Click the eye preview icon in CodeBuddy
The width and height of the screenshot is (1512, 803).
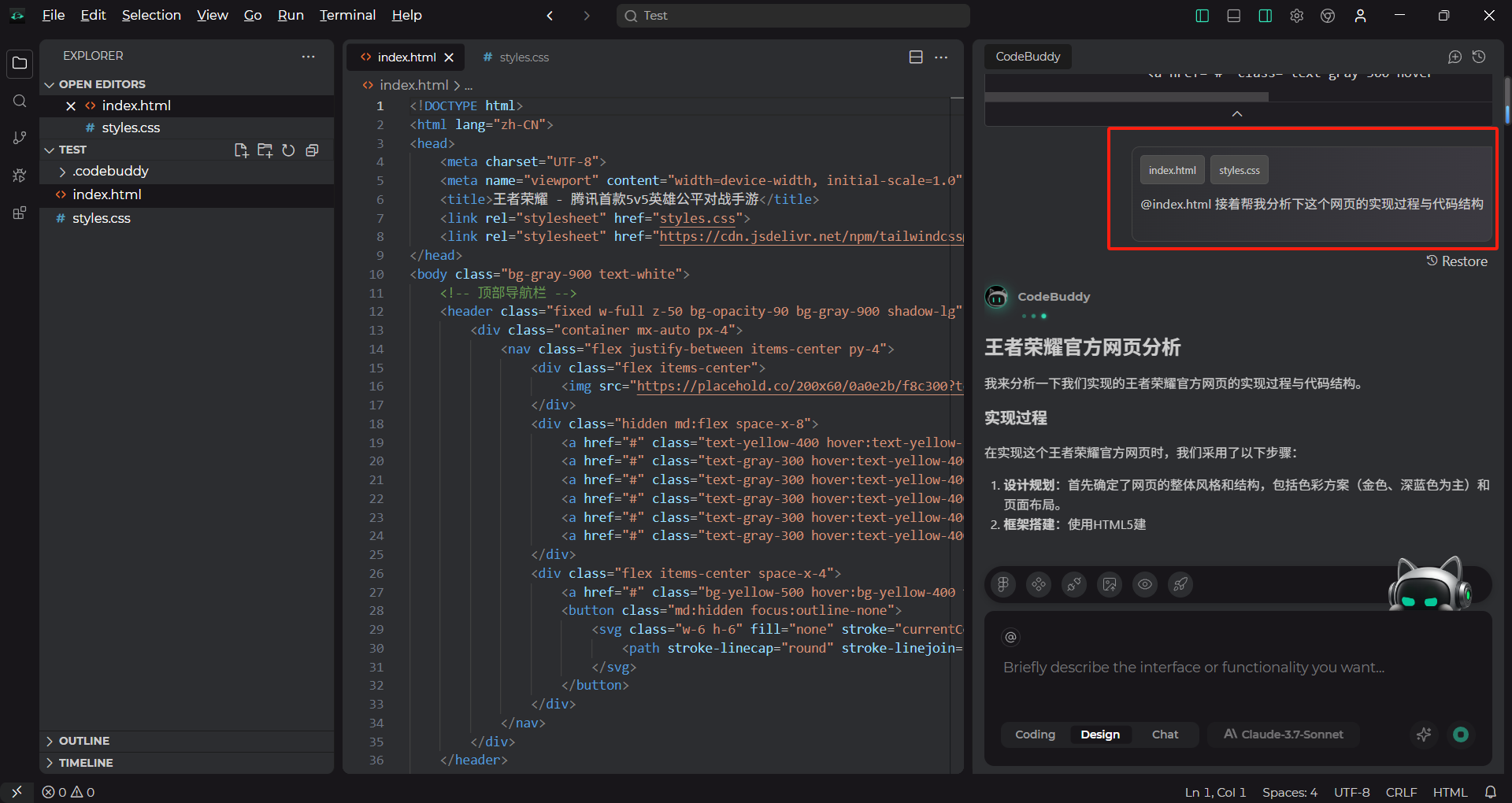coord(1145,584)
